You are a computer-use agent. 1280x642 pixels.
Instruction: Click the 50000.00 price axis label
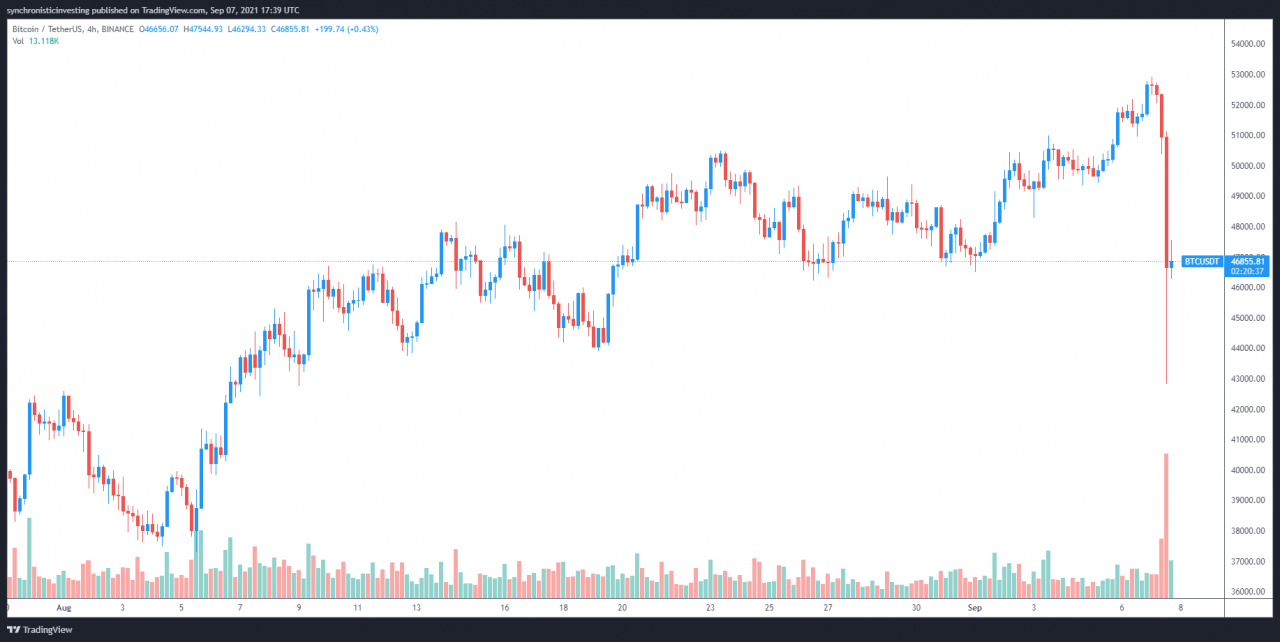pyautogui.click(x=1251, y=166)
